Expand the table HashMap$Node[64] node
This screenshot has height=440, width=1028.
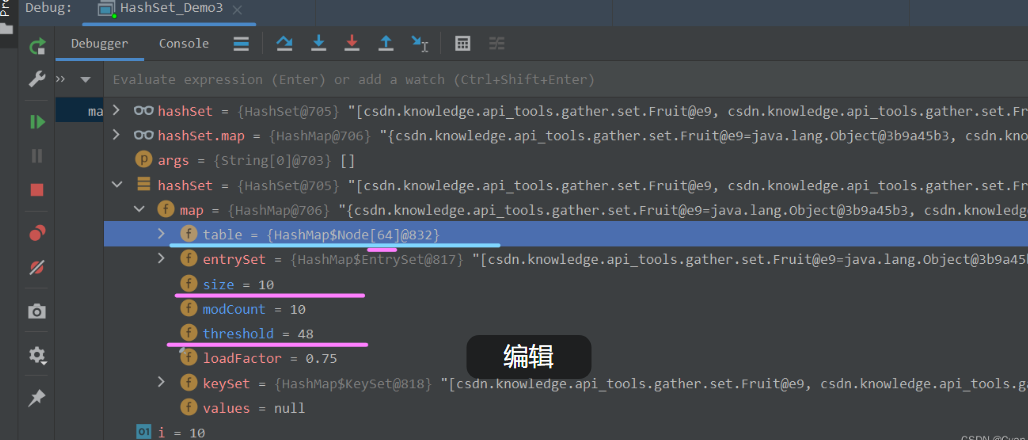click(161, 234)
